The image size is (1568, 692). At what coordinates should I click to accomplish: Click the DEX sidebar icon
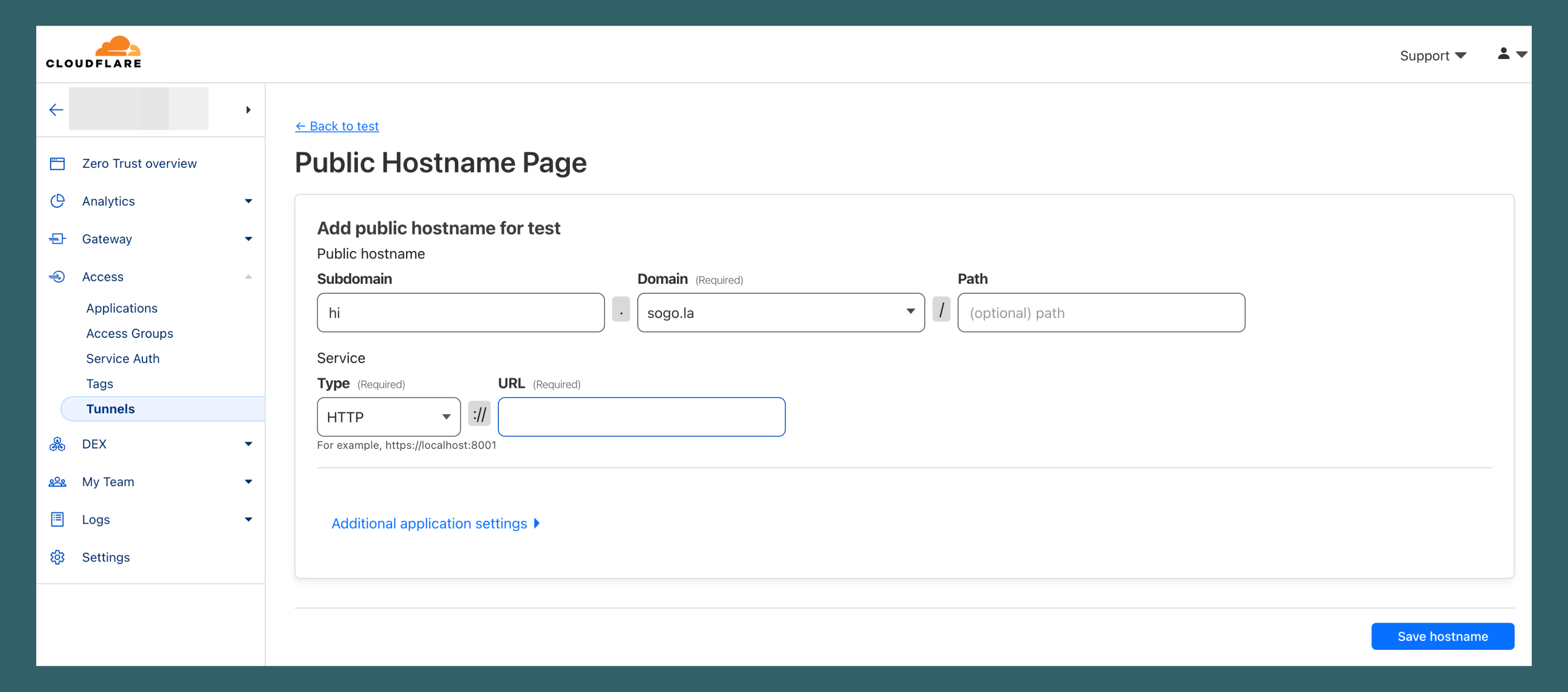(x=57, y=444)
